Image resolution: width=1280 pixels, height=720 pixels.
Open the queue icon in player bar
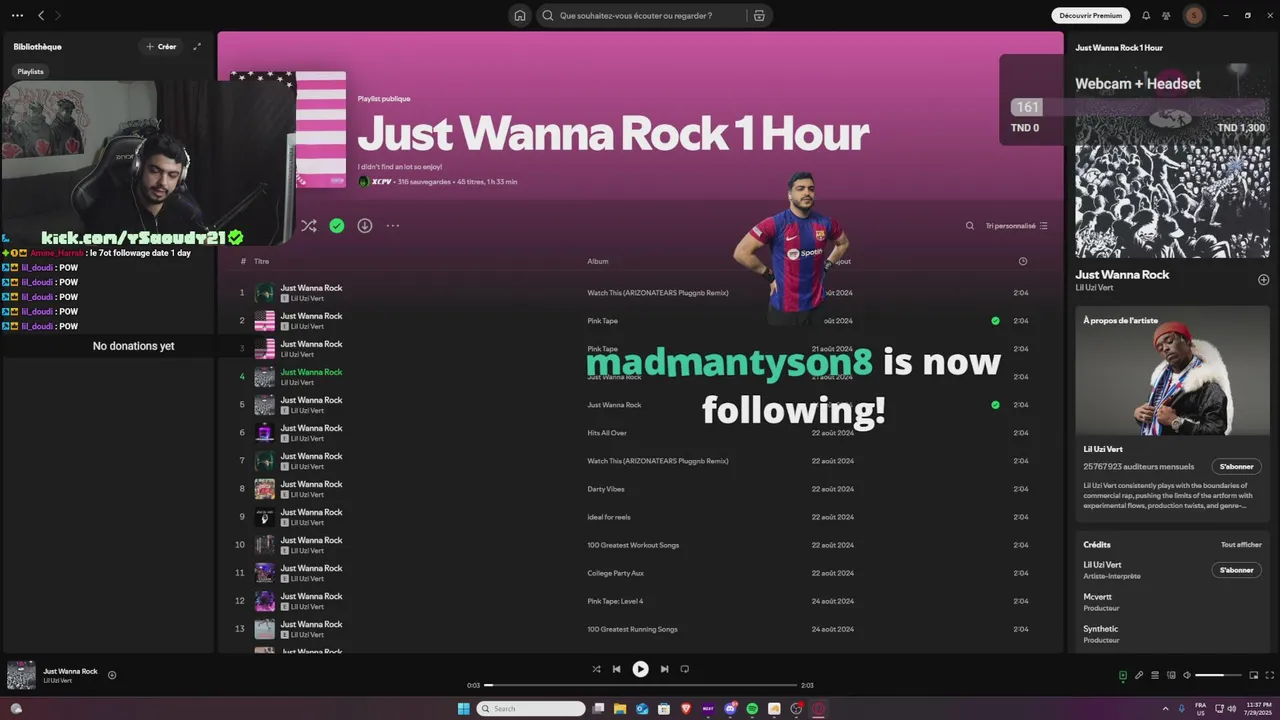1155,675
